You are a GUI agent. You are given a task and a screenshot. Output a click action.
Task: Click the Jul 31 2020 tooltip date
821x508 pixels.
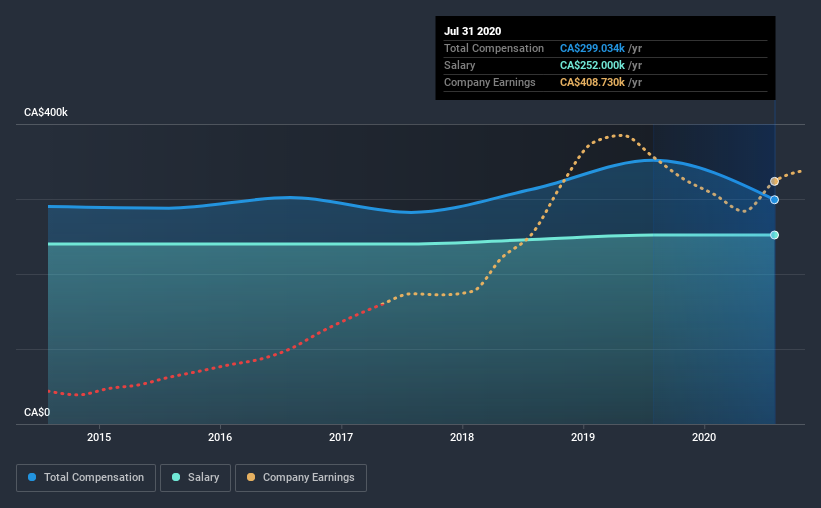tap(472, 31)
